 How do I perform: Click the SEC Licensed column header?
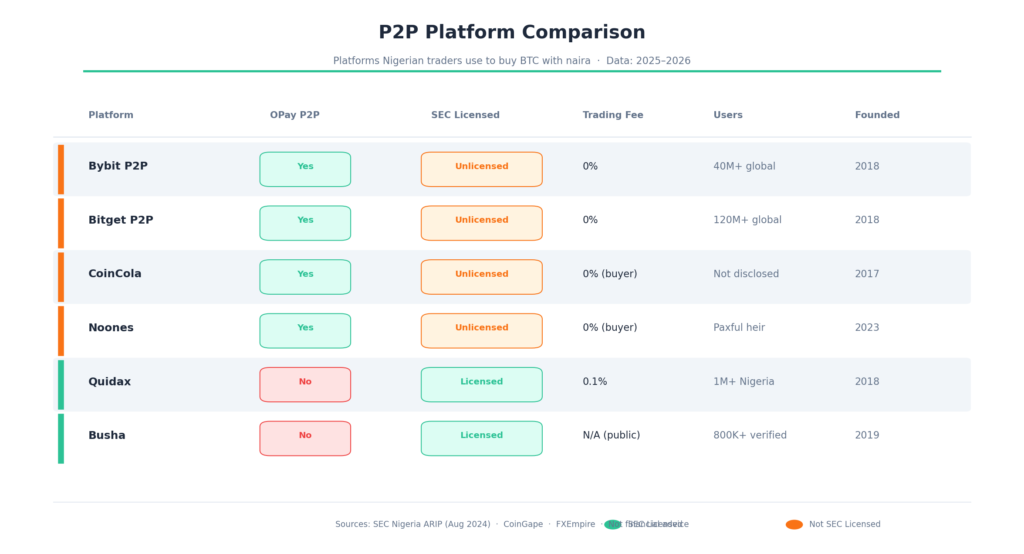[465, 115]
